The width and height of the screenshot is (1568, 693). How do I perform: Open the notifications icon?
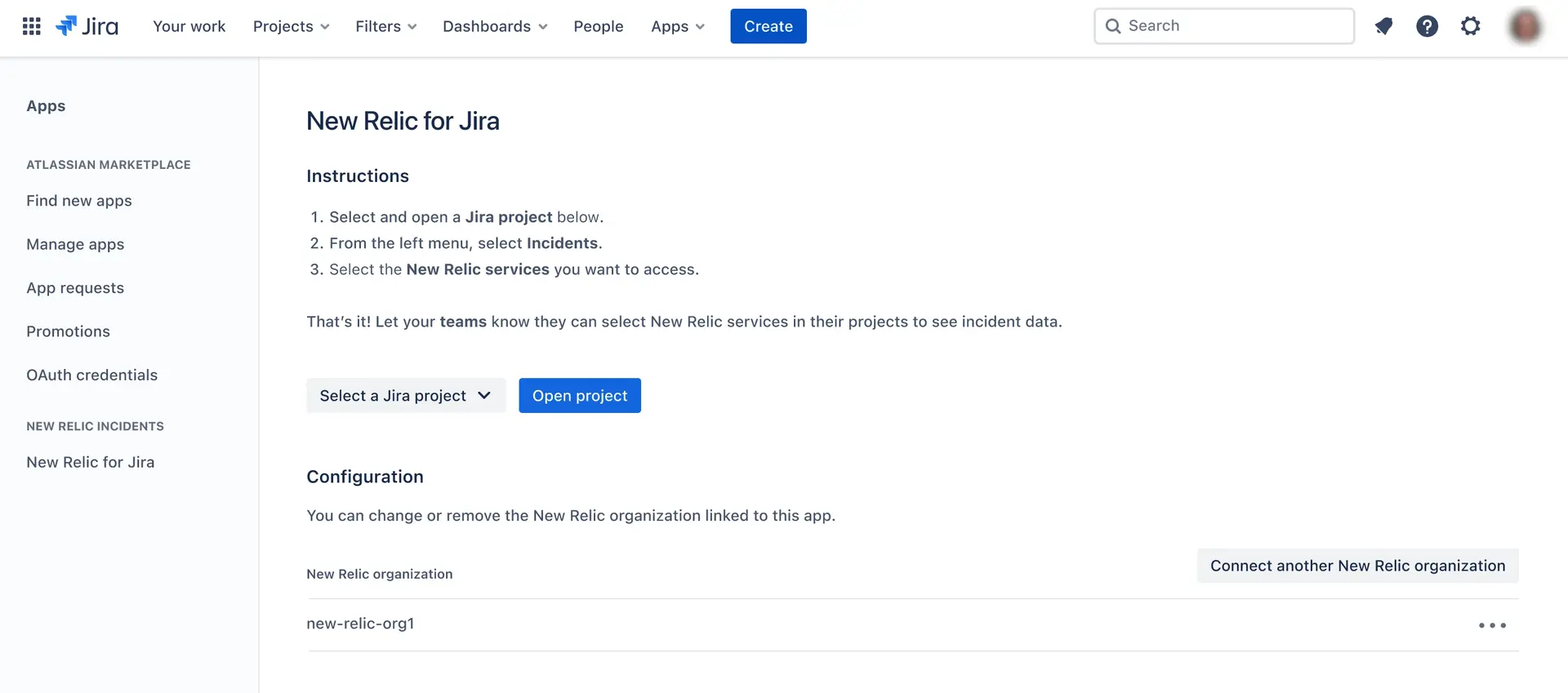click(x=1383, y=26)
